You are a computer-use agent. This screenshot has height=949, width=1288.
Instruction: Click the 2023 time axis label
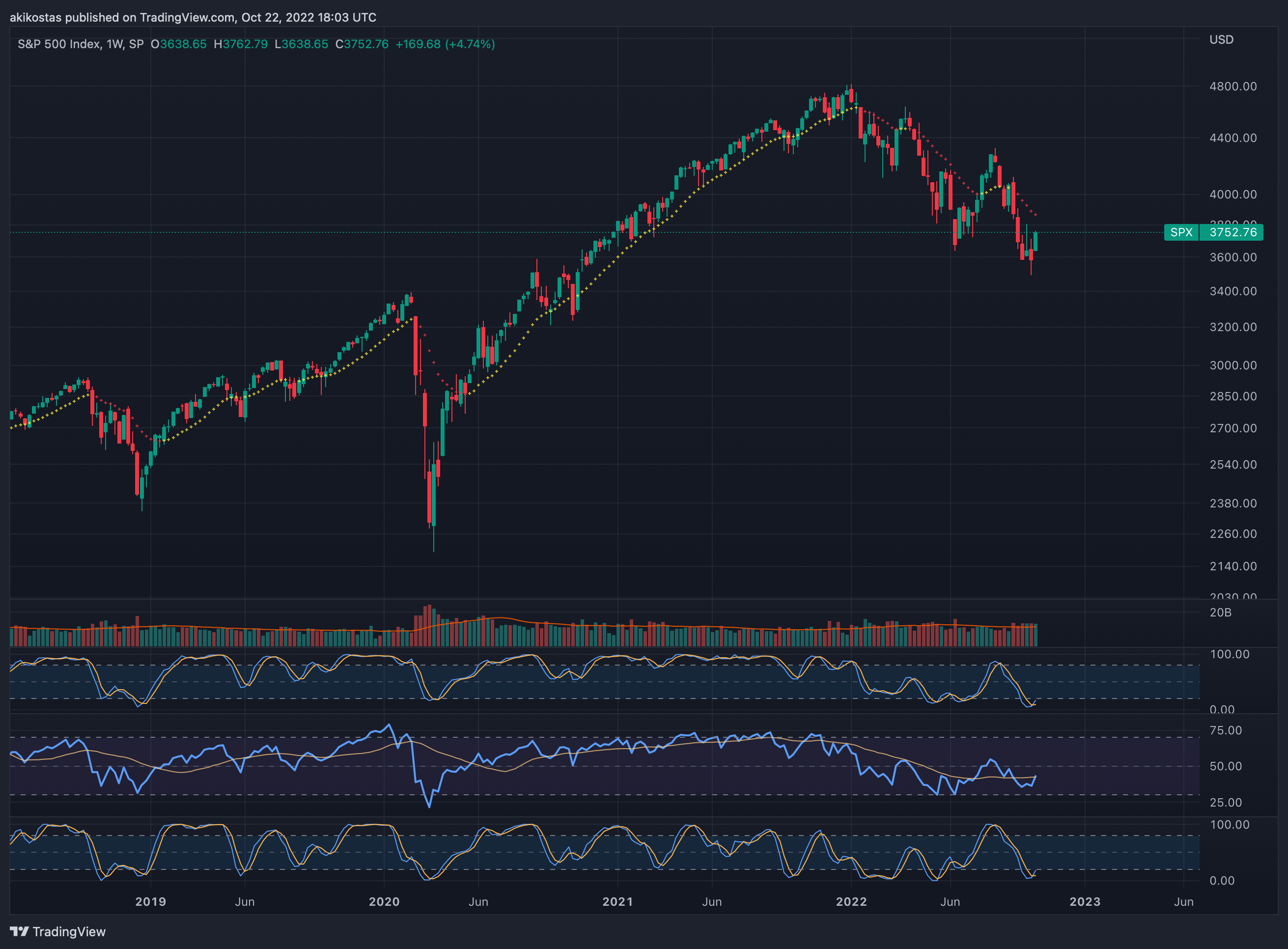pyautogui.click(x=1085, y=901)
